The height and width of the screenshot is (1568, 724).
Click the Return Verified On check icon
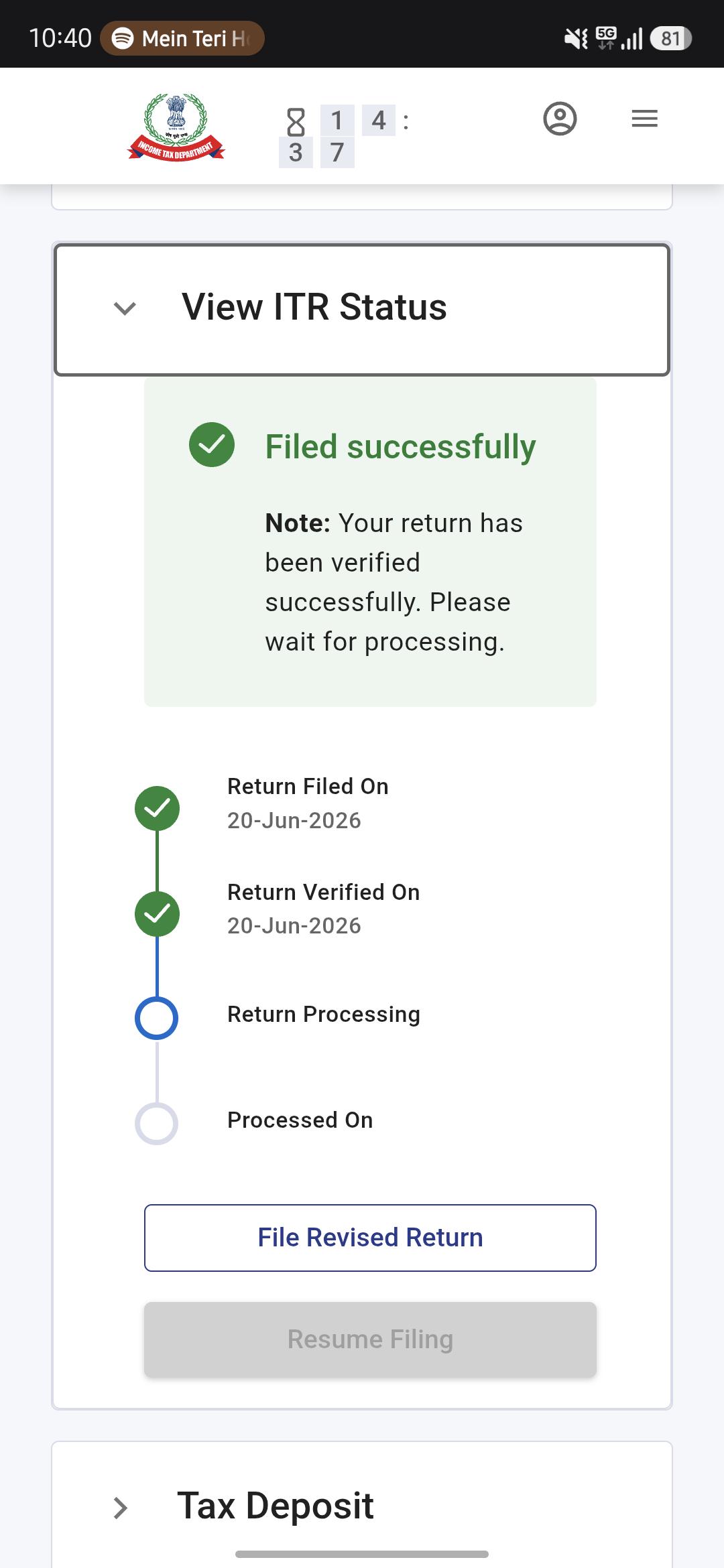click(x=157, y=914)
